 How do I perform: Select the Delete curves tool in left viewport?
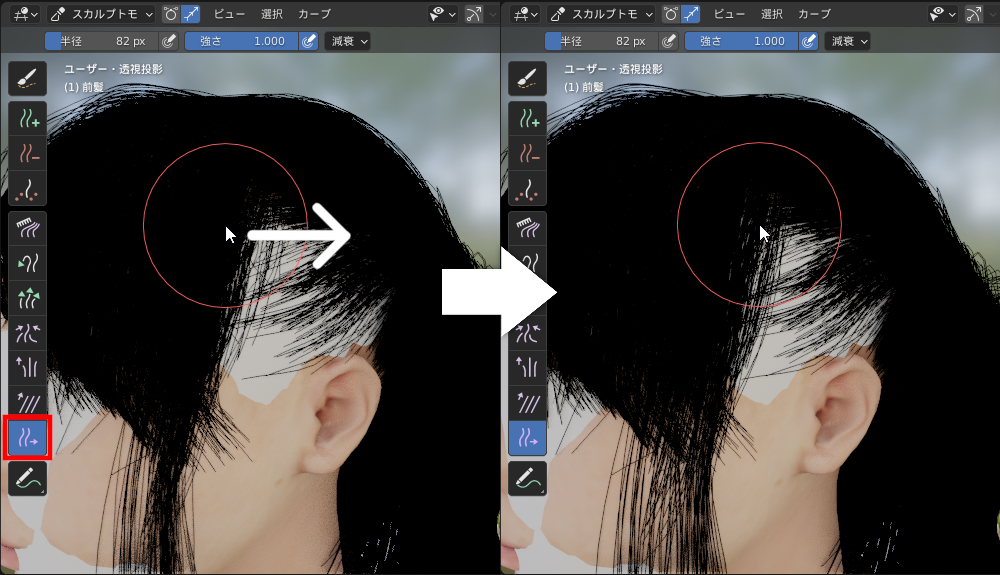(27, 154)
